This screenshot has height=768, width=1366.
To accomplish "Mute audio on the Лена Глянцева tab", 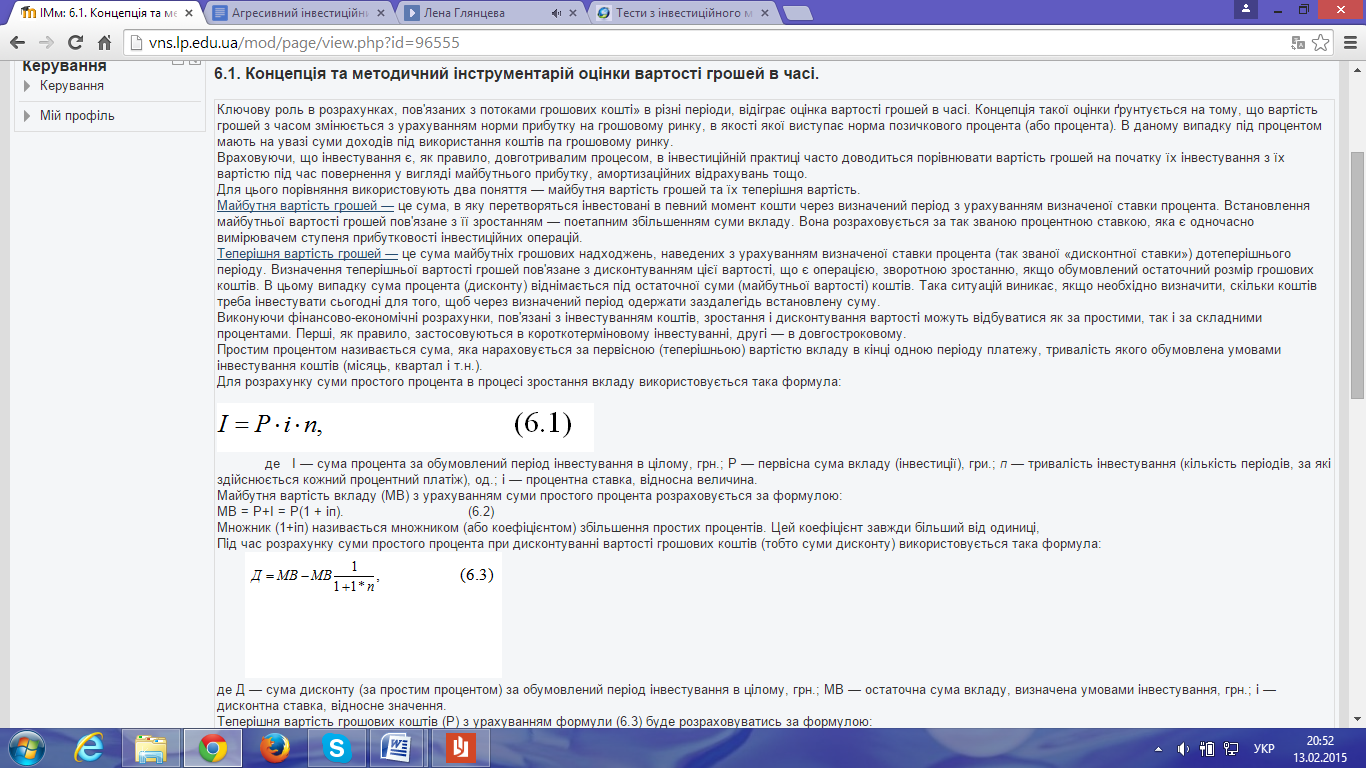I will (558, 13).
